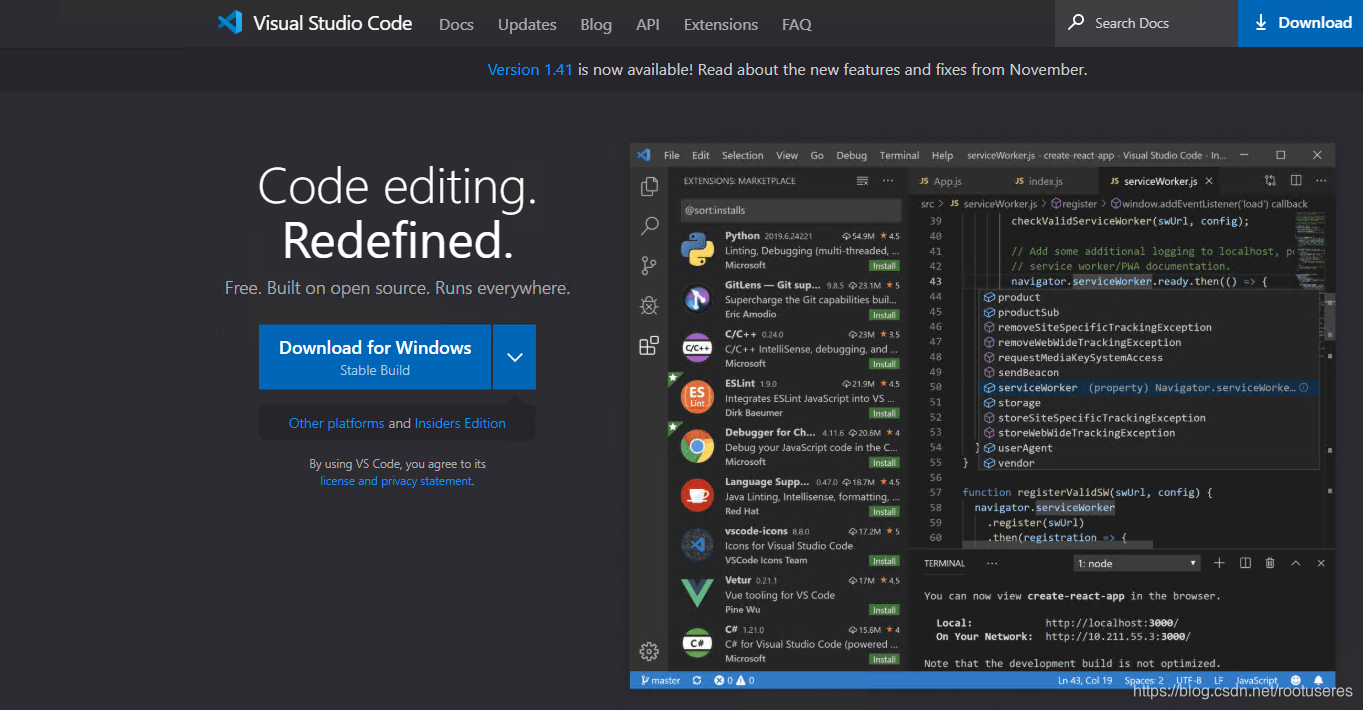1363x710 pixels.
Task: Click 'src' folder in editor breadcrumb
Action: 928,203
